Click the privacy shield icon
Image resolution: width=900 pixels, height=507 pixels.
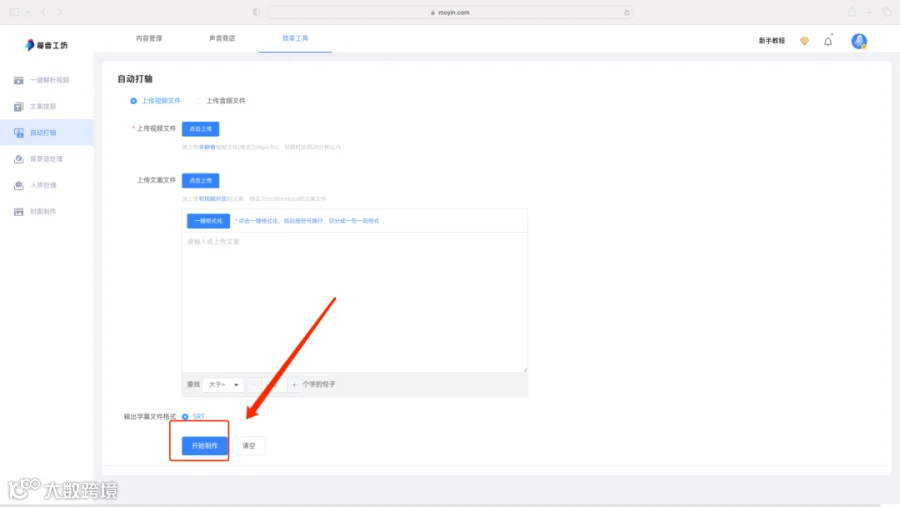click(x=256, y=12)
